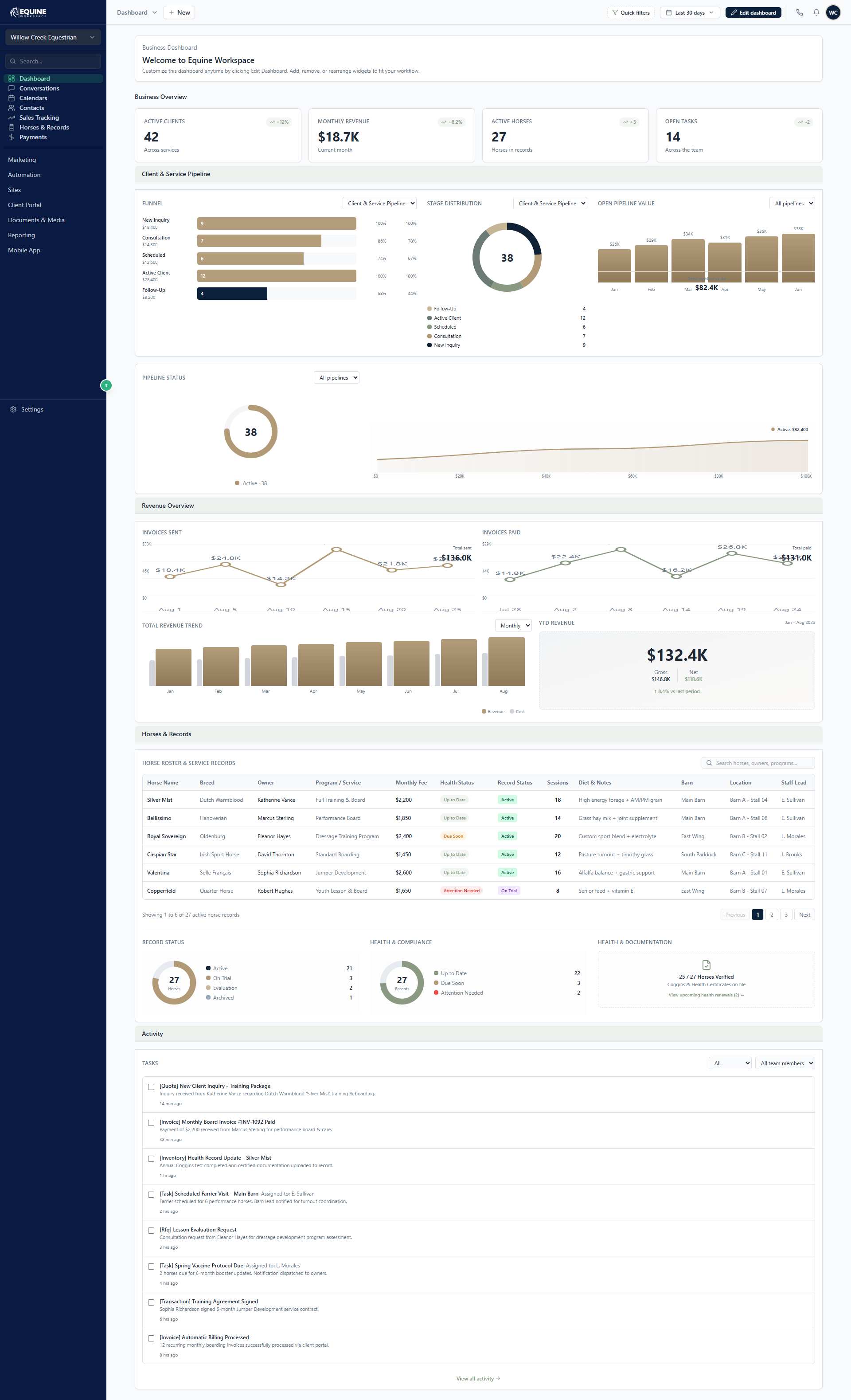Click the Conversations chat icon

(x=12, y=88)
